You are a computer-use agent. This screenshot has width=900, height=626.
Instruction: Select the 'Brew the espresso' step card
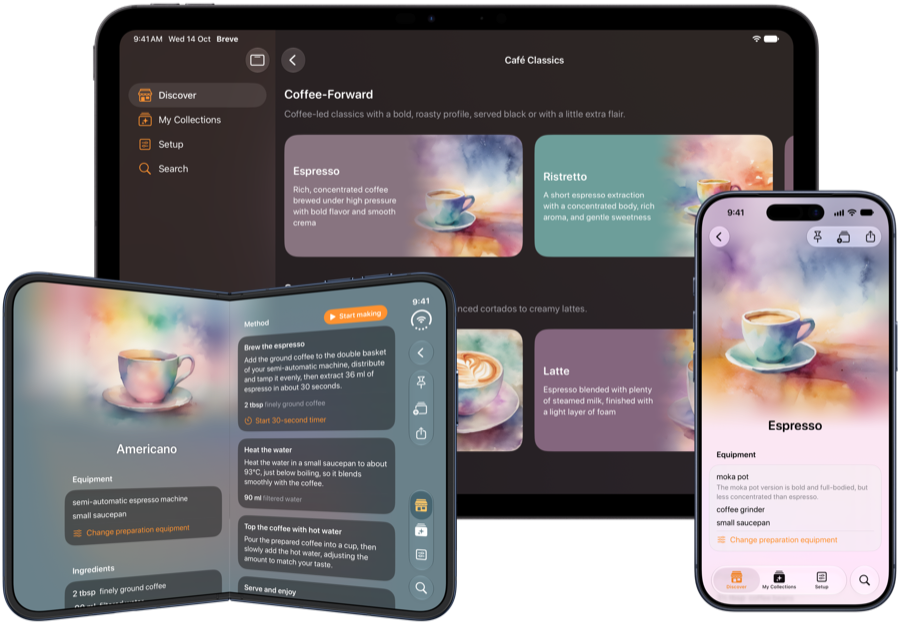(x=316, y=380)
